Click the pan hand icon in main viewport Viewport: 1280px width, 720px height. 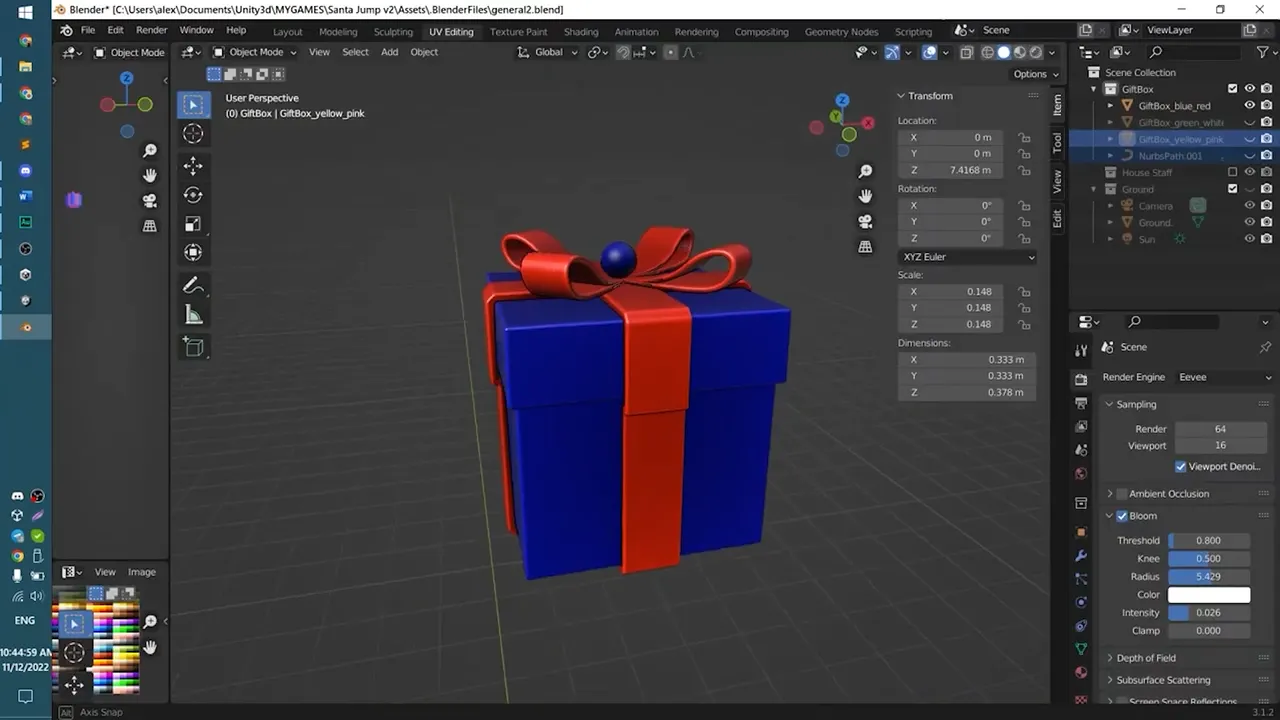866,196
